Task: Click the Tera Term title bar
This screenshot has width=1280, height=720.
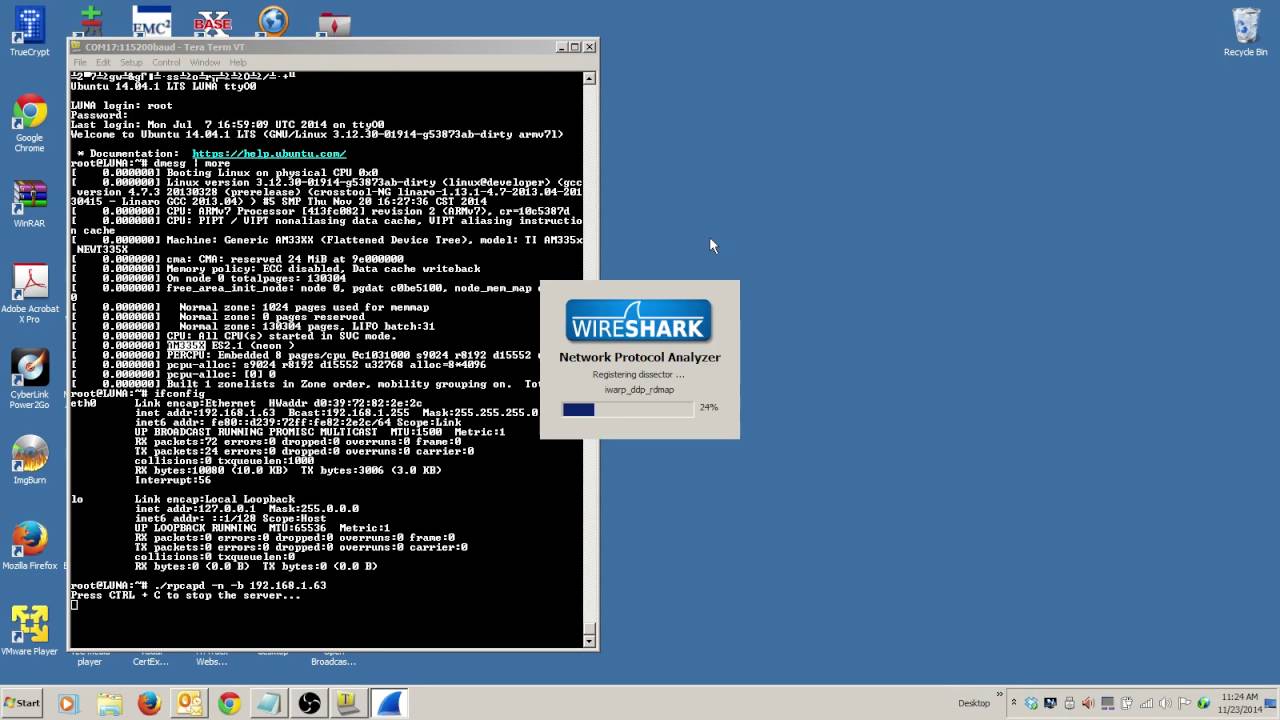Action: (333, 47)
